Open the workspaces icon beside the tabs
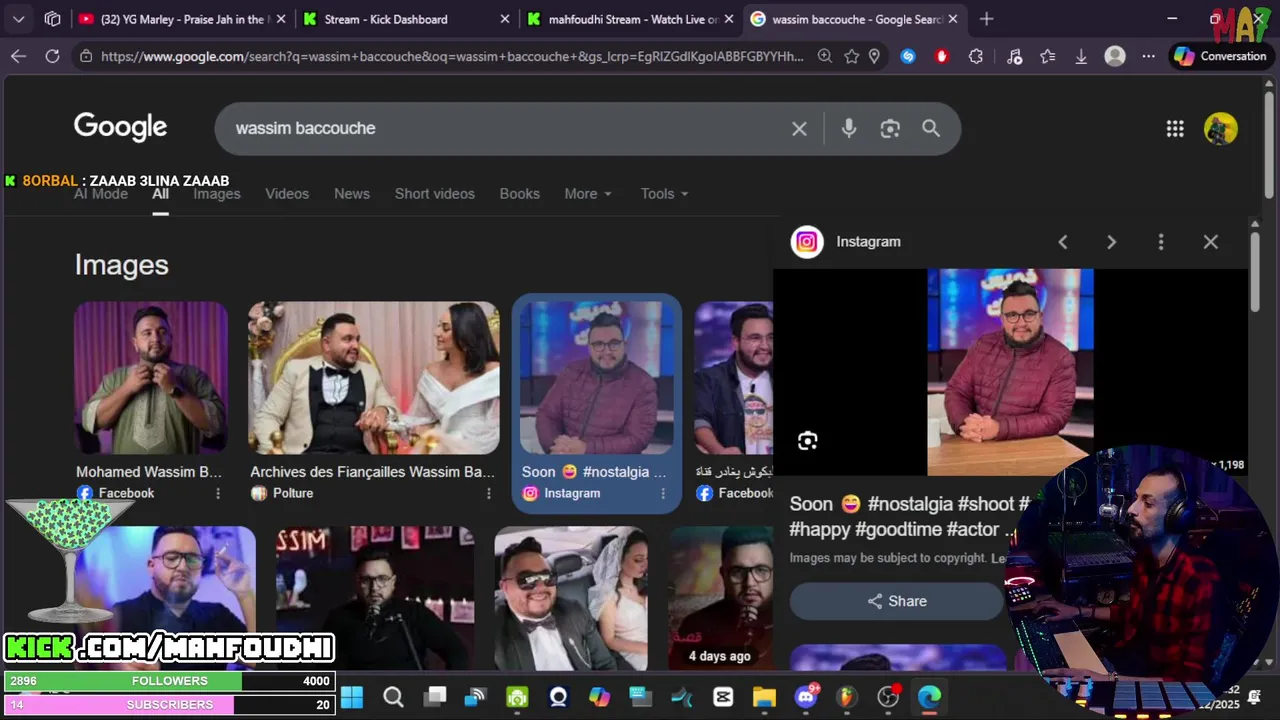 (53, 19)
